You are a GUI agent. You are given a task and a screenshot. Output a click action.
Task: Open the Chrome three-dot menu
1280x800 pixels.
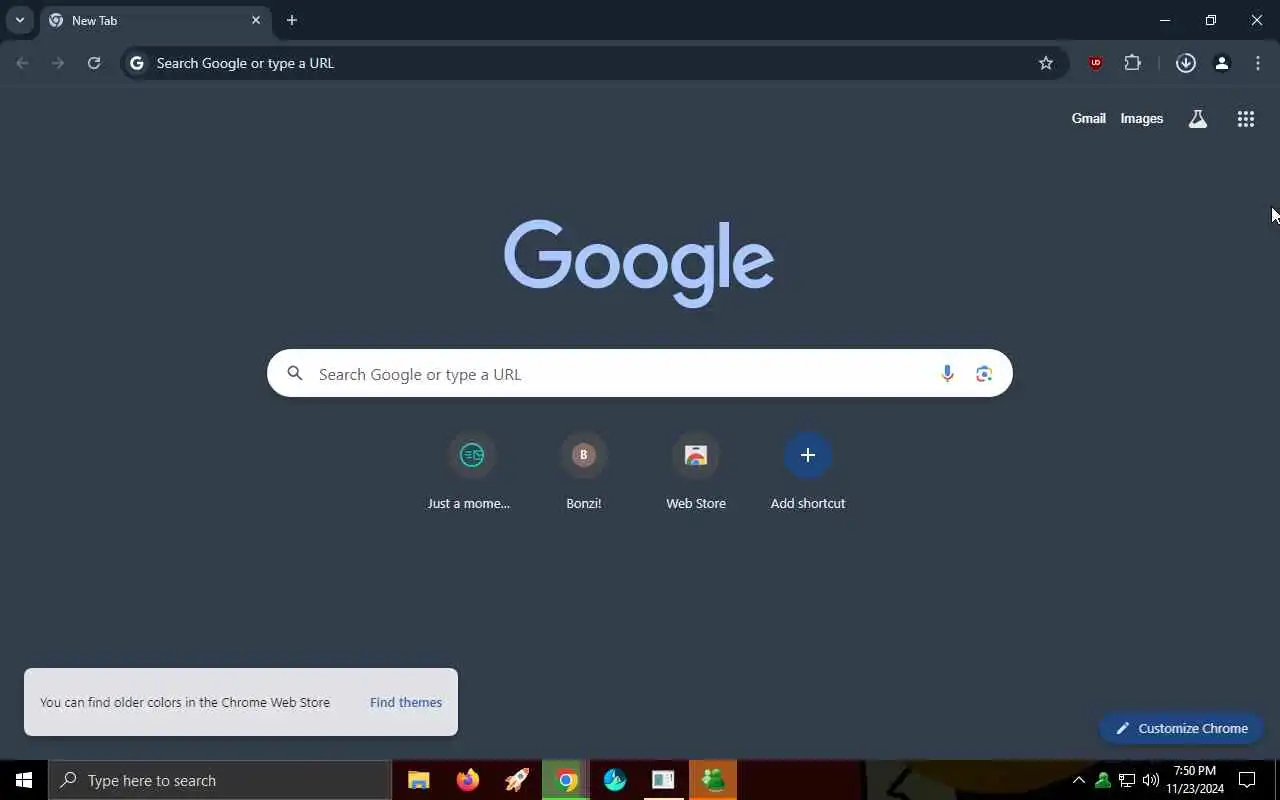[x=1258, y=63]
